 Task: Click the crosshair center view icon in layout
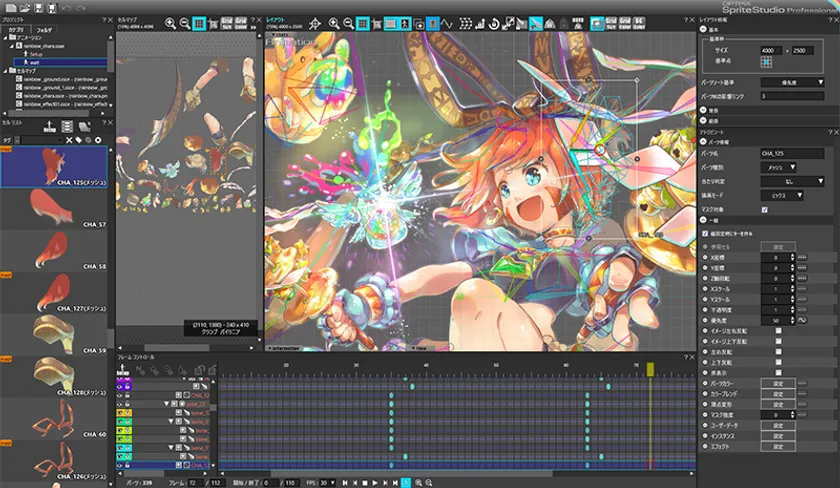tap(314, 22)
